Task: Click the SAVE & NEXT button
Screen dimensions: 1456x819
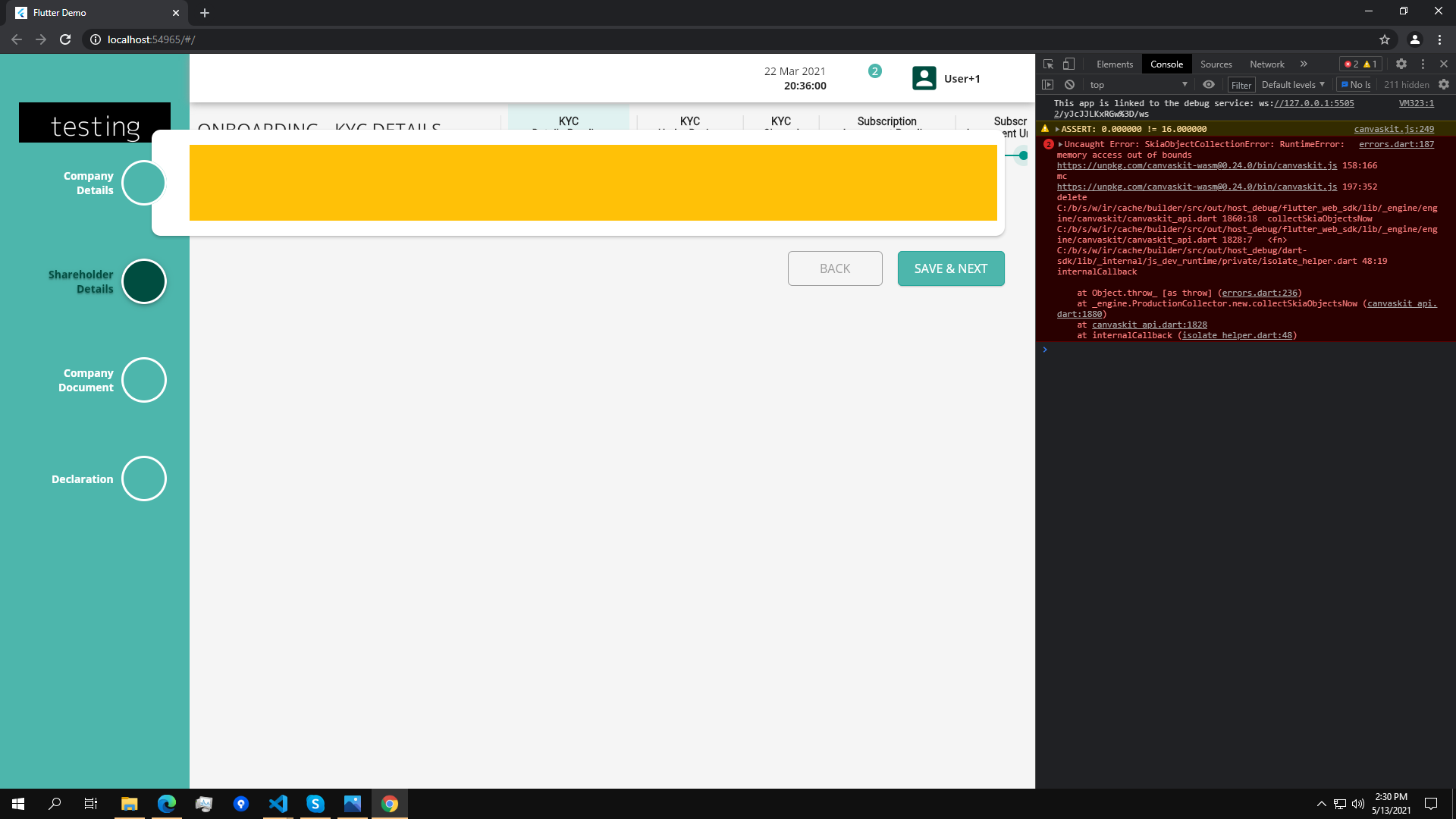Action: coord(950,268)
